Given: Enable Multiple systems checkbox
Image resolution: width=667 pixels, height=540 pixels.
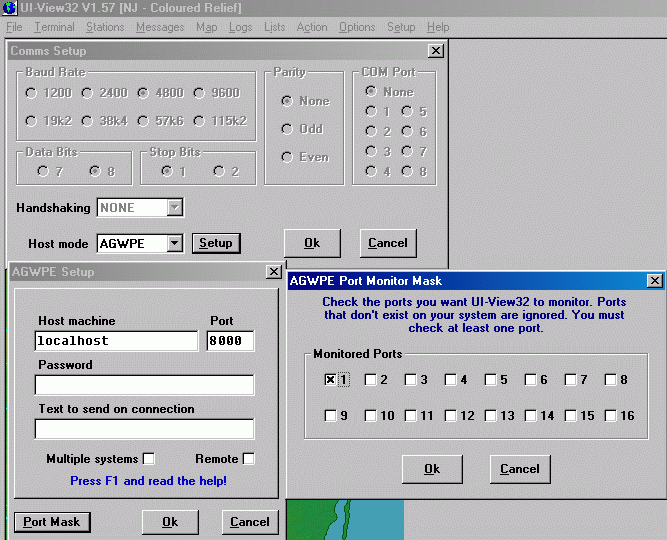Looking at the screenshot, I should tap(148, 459).
